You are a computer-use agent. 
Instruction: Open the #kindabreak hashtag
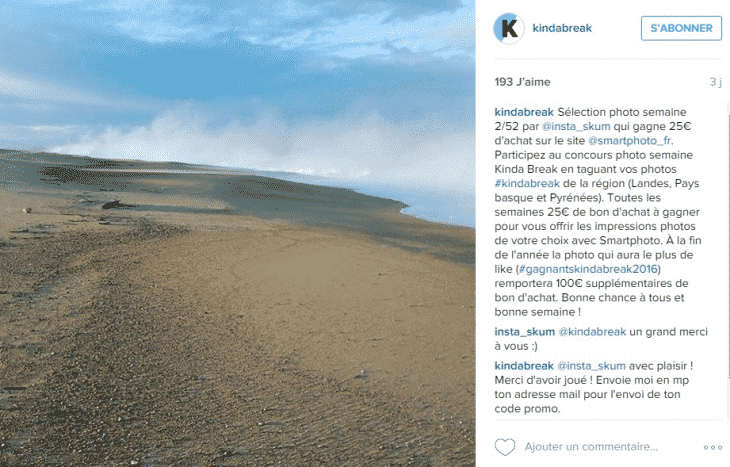pos(527,183)
